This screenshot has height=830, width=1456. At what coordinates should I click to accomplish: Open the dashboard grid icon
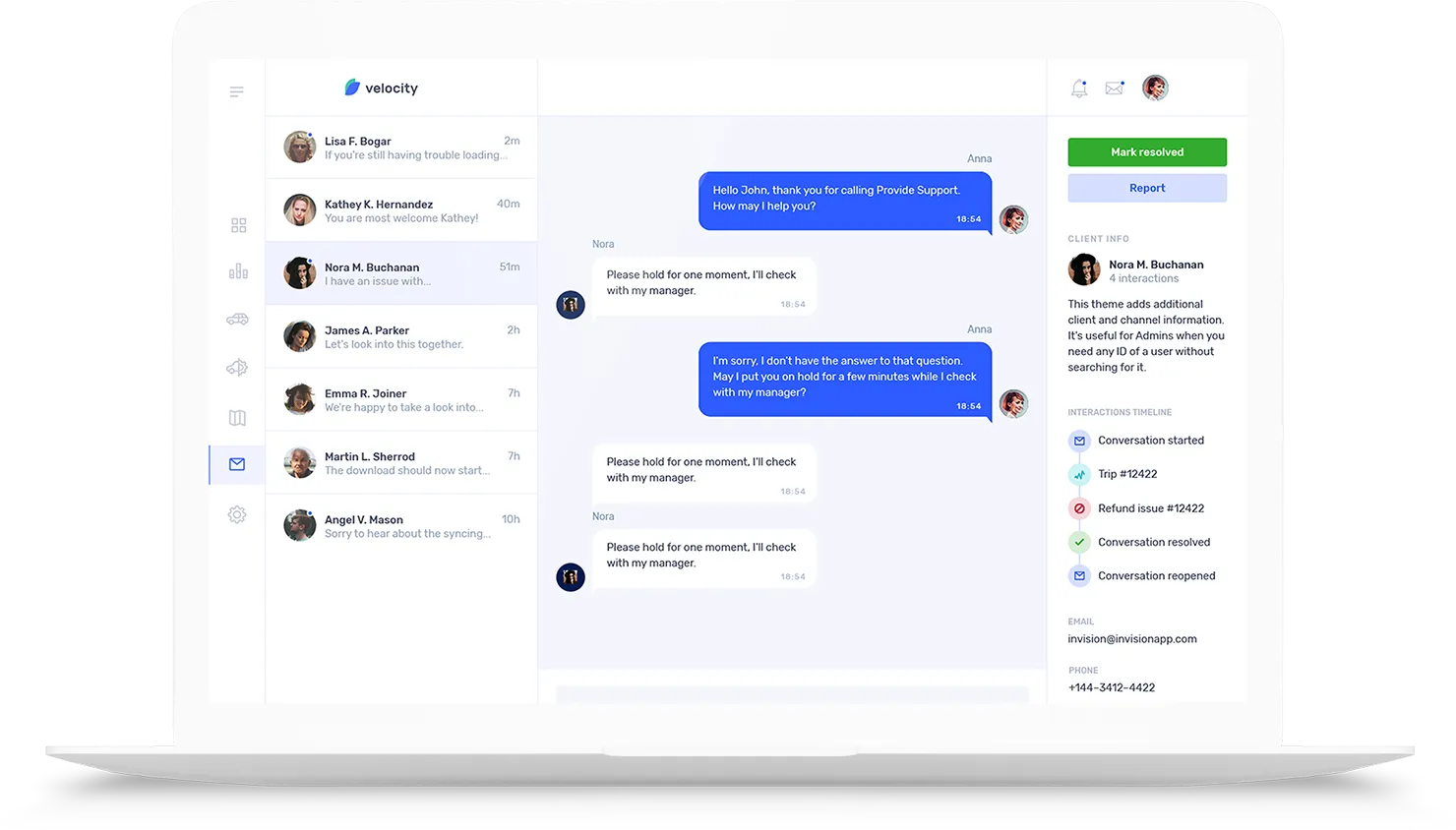(x=238, y=225)
